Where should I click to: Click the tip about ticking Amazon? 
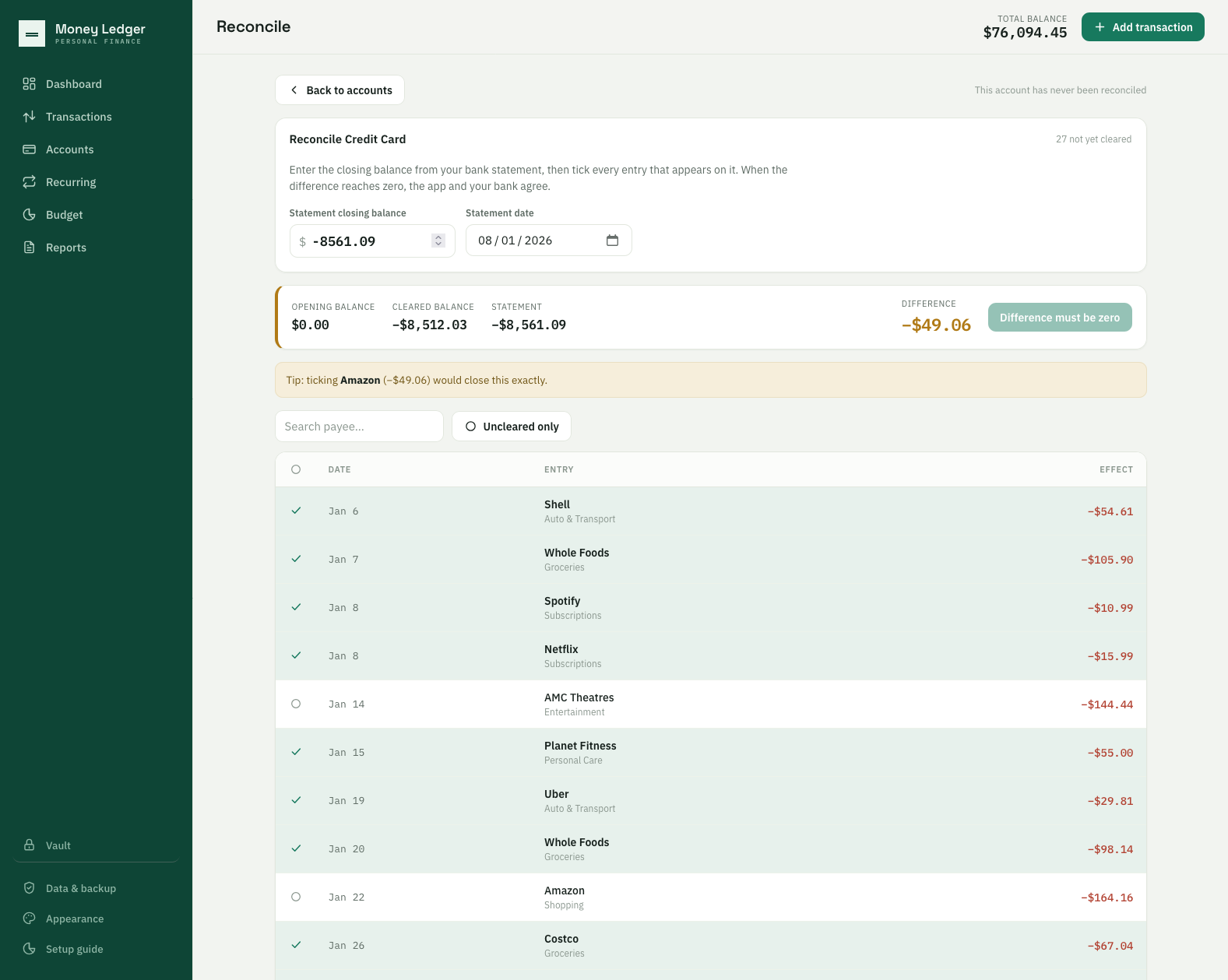click(710, 380)
